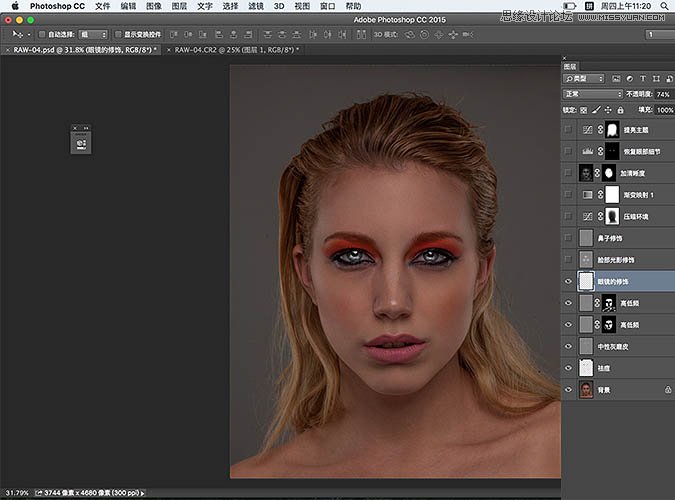Select the 压暗环境 layer mask thumbnail
The height and width of the screenshot is (500, 675).
612,216
